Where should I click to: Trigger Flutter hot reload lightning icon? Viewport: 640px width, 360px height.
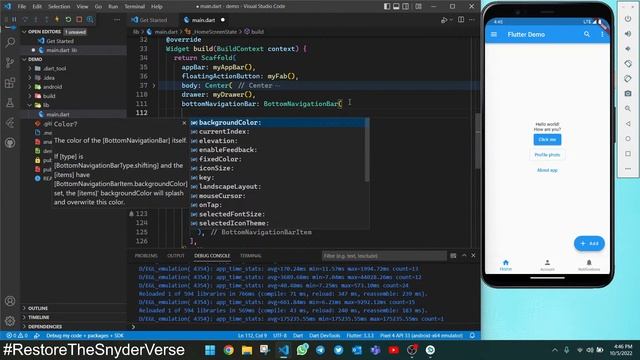point(57,20)
